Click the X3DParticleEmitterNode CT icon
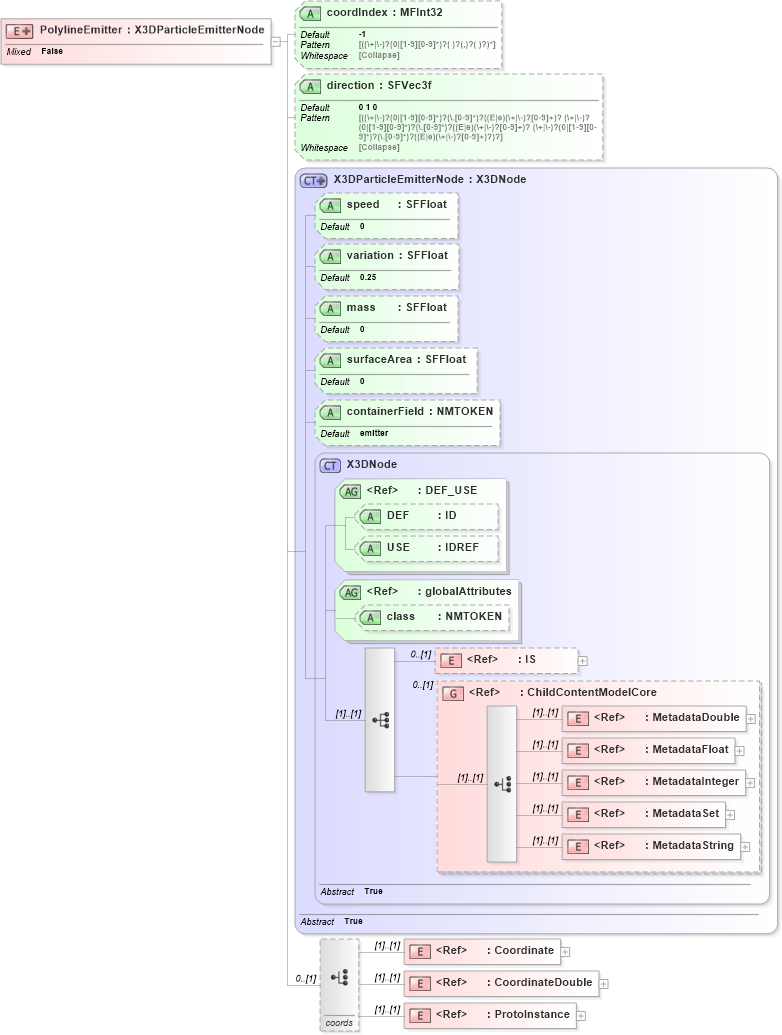782x1035 pixels. 313,180
